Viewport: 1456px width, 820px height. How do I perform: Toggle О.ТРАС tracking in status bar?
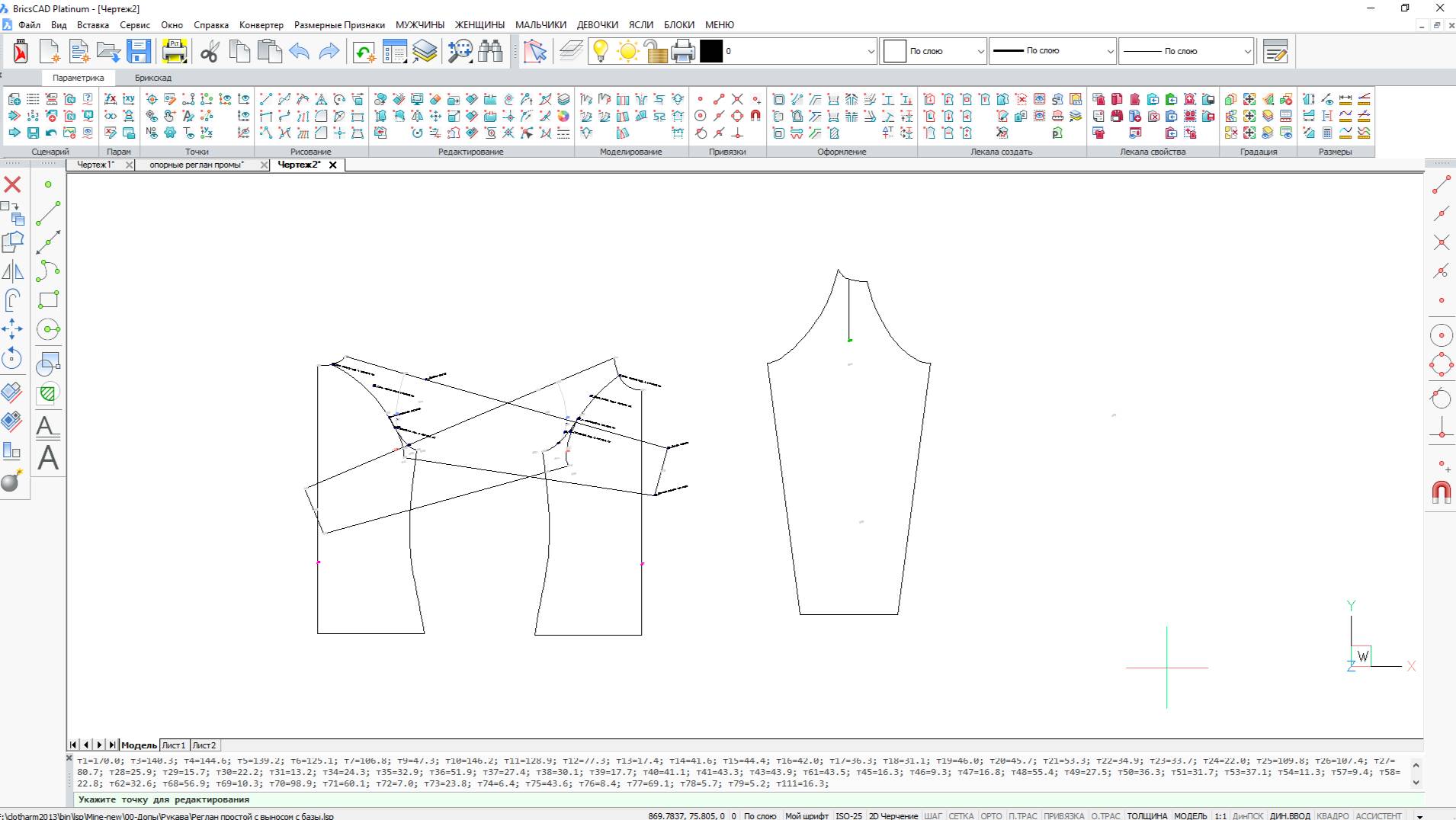(1105, 815)
